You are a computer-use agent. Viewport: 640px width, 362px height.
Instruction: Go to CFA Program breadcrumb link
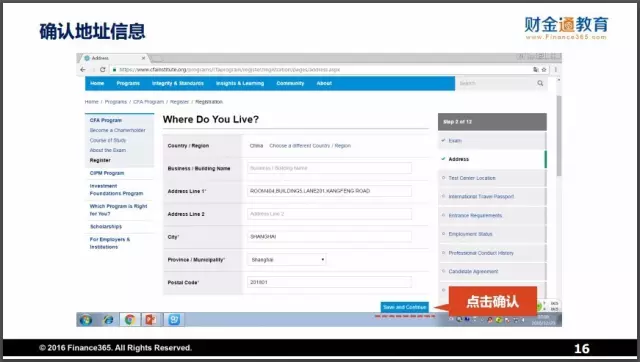tap(149, 102)
